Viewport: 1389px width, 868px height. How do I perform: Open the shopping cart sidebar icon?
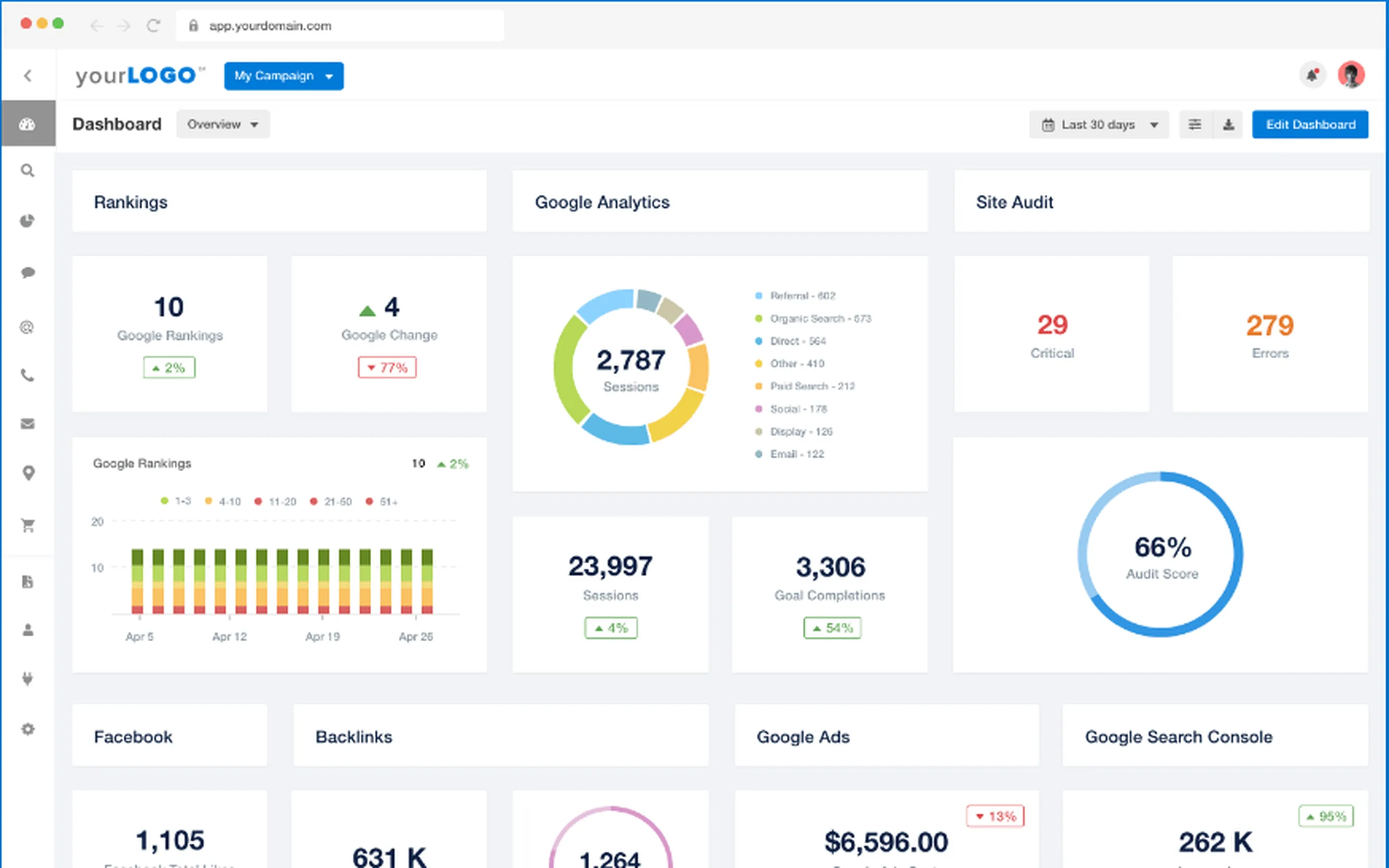point(28,525)
